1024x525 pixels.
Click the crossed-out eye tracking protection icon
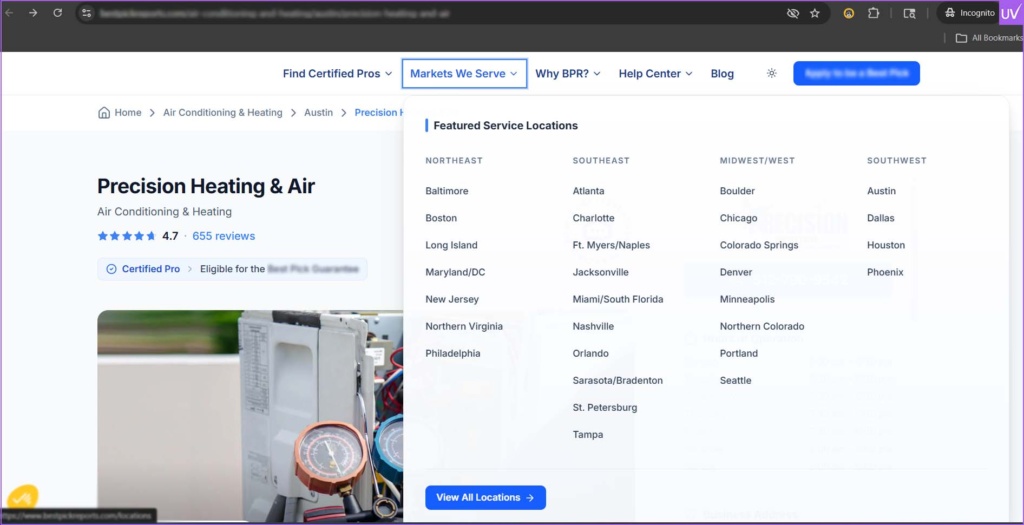[x=792, y=13]
